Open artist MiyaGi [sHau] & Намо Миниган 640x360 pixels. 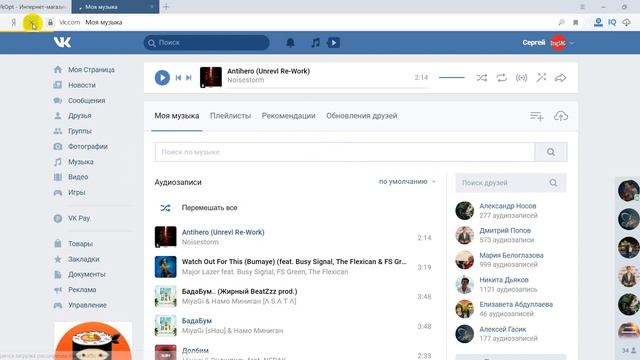point(232,331)
